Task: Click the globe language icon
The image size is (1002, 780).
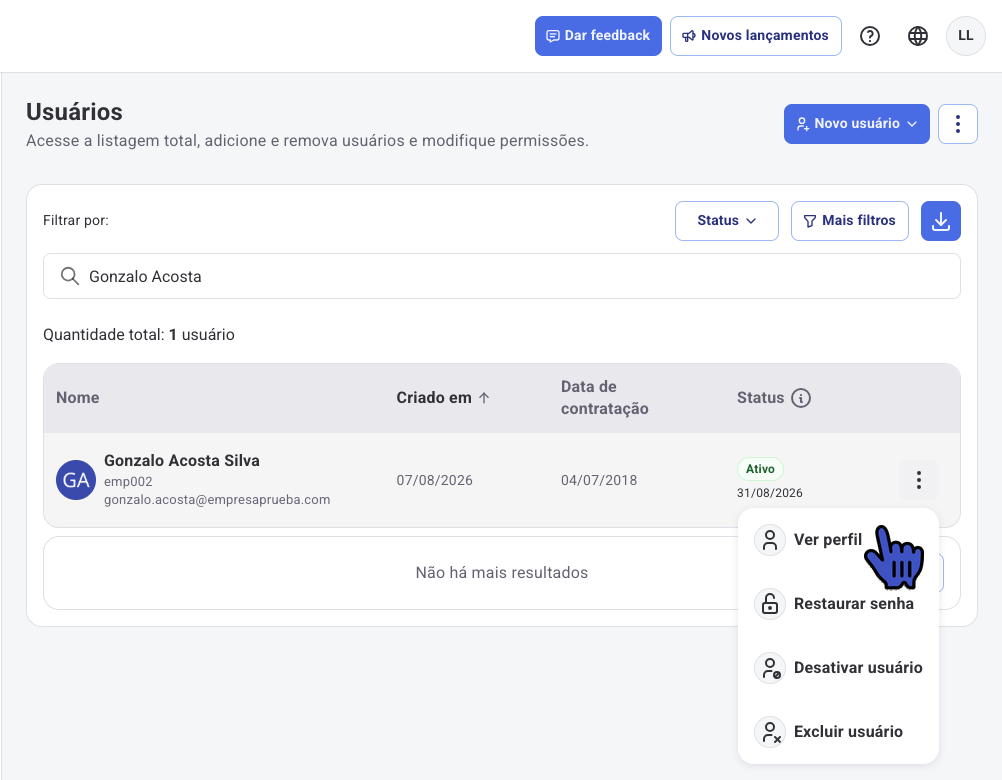Action: point(918,36)
